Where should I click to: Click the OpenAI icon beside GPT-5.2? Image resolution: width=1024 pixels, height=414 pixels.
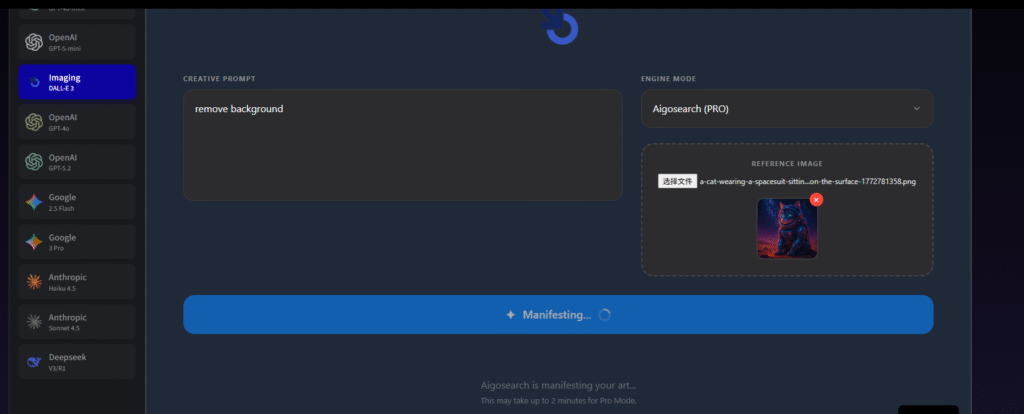point(34,162)
